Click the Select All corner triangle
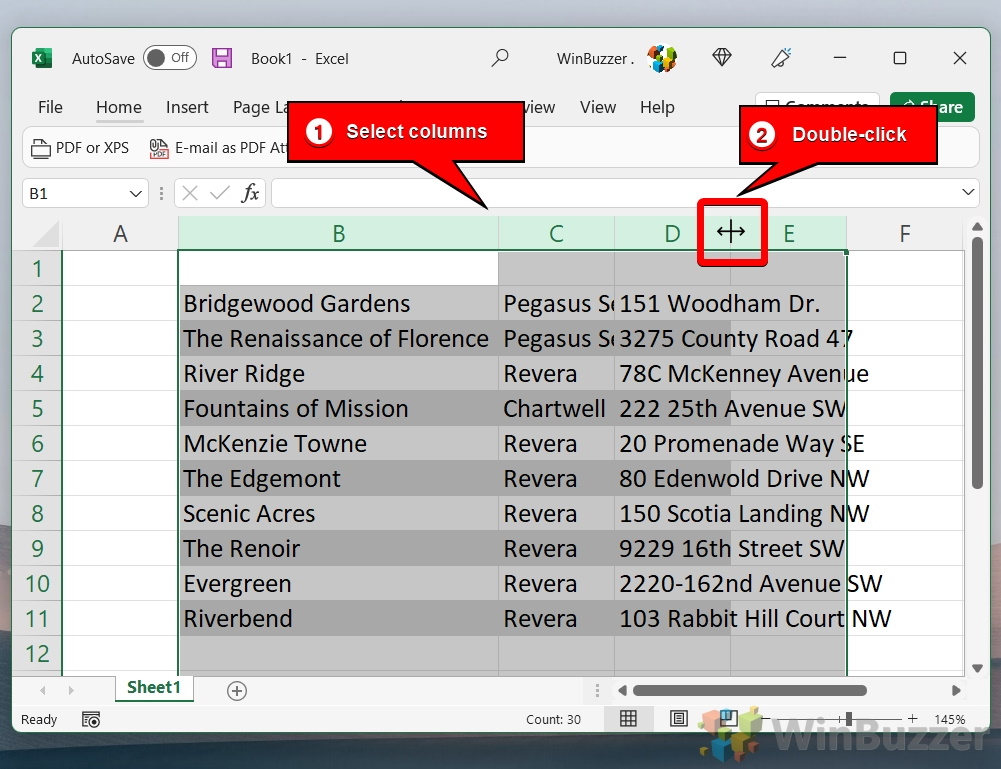Image resolution: width=1001 pixels, height=769 pixels. (47, 234)
